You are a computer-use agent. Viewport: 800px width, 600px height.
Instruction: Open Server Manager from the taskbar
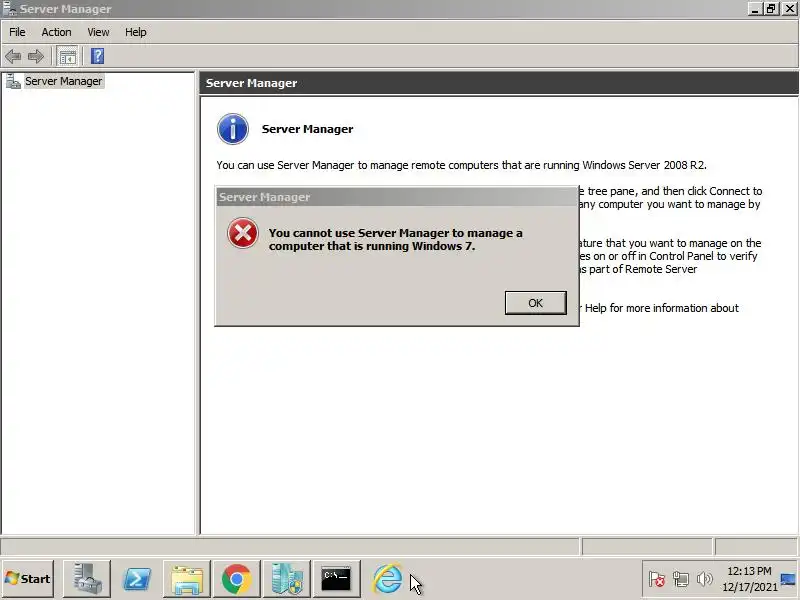click(86, 579)
